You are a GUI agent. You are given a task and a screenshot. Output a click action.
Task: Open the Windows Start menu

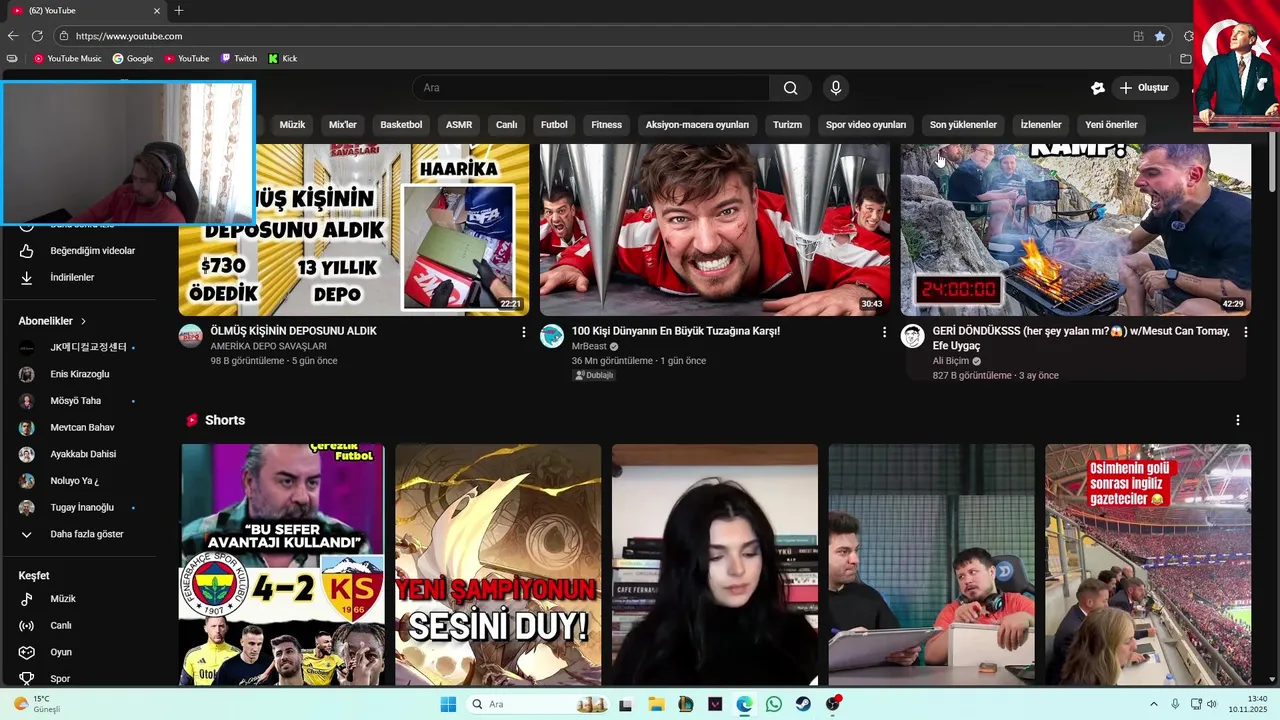448,704
